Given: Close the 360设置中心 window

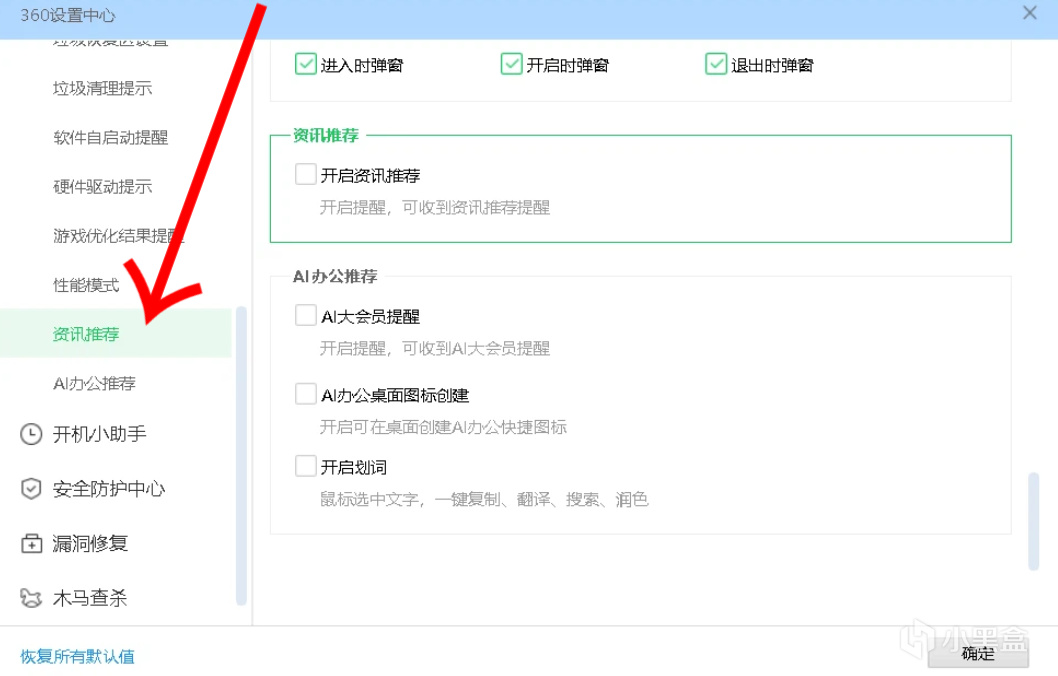Looking at the screenshot, I should pos(1030,13).
